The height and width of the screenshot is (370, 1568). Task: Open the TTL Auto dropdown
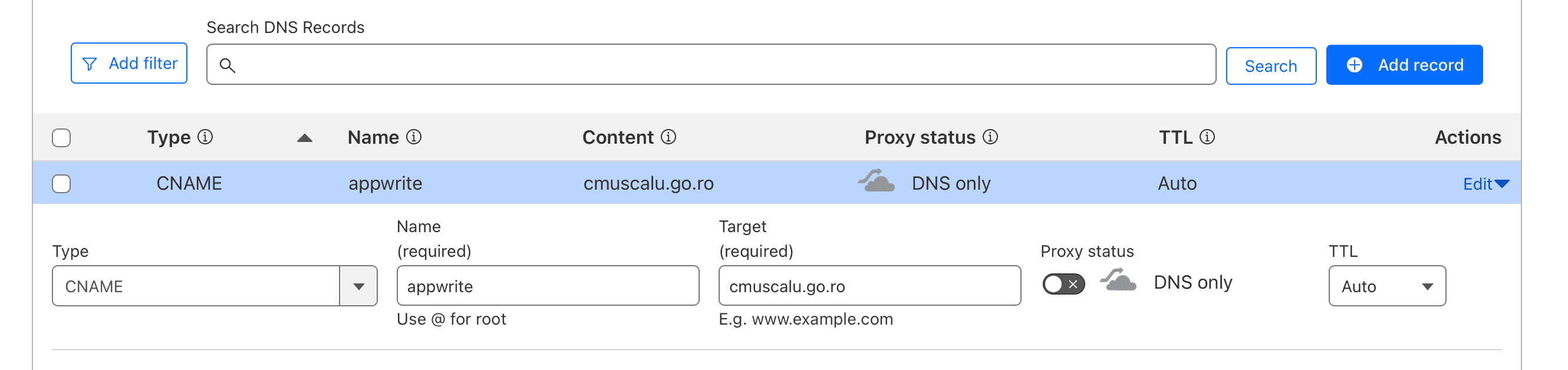click(x=1386, y=286)
